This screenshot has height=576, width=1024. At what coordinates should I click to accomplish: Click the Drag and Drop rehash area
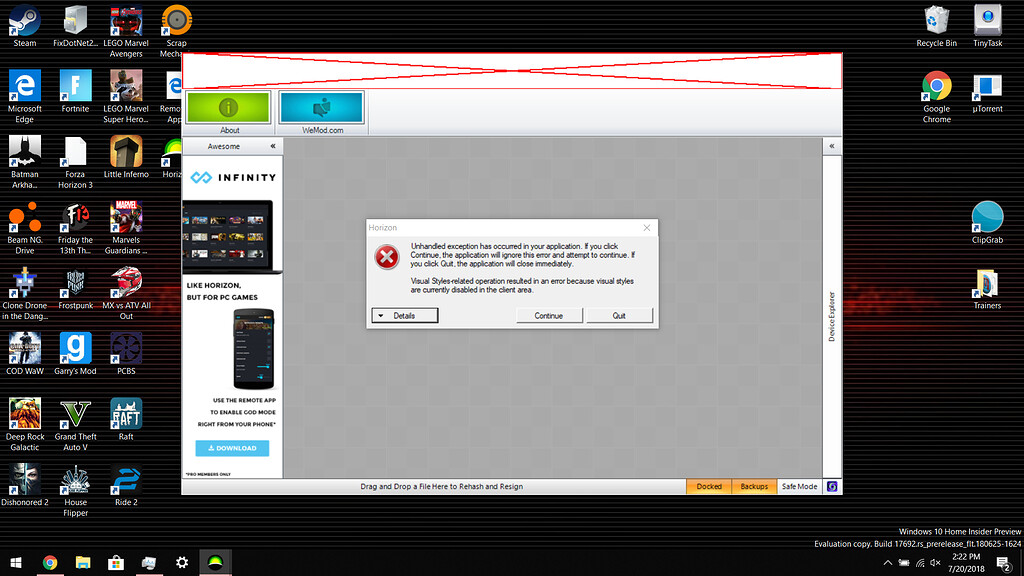click(x=441, y=487)
